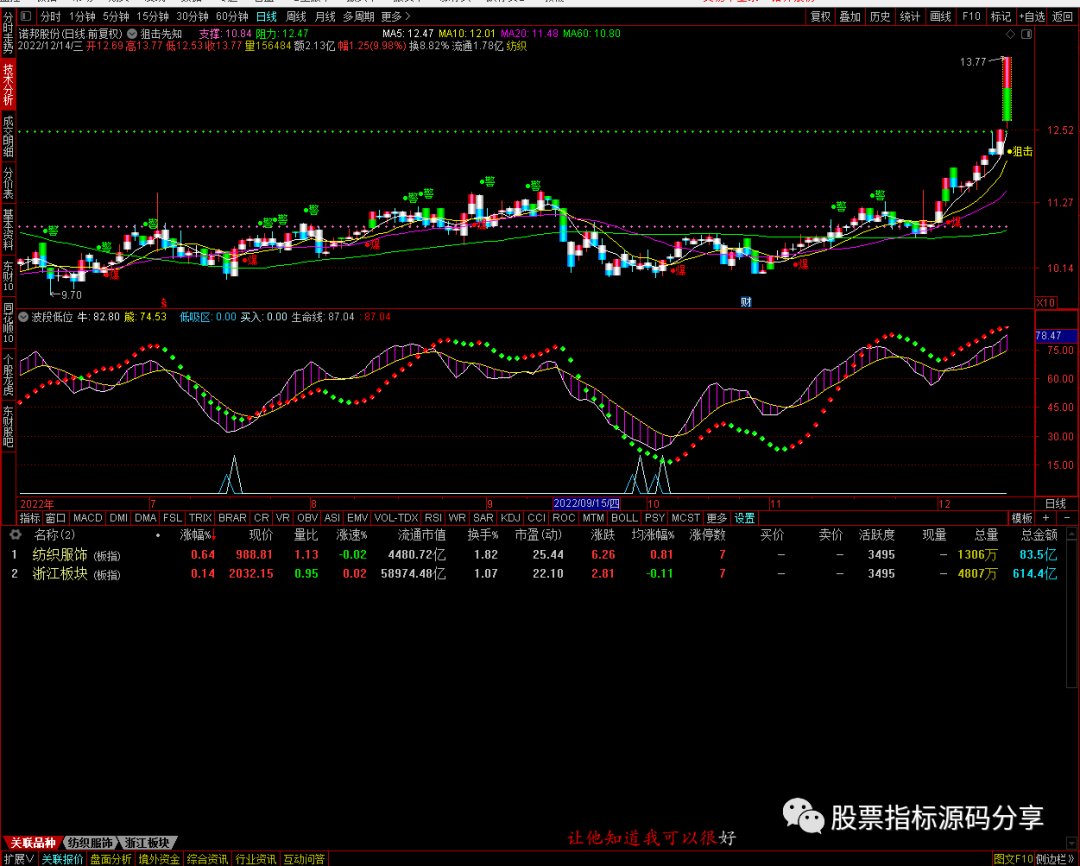This screenshot has height=866, width=1080.
Task: Click the minus zoom button right of 模板
Action: pyautogui.click(x=1068, y=517)
